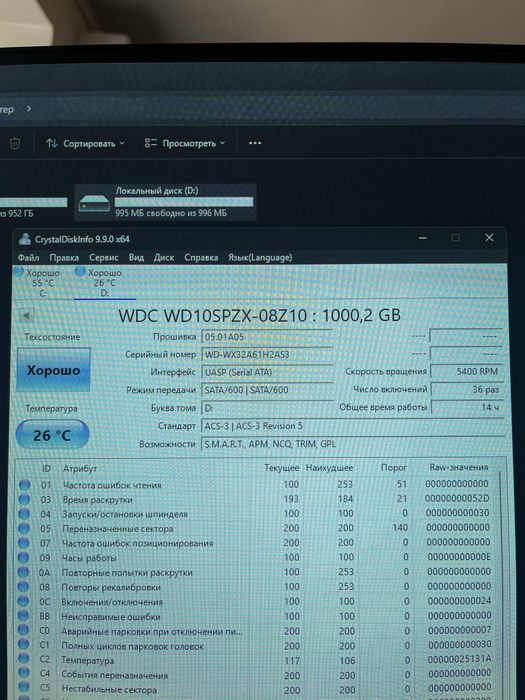This screenshot has height=700, width=525.
Task: Click the serial number field WD-WX32A61H2AS3
Action: [267, 354]
